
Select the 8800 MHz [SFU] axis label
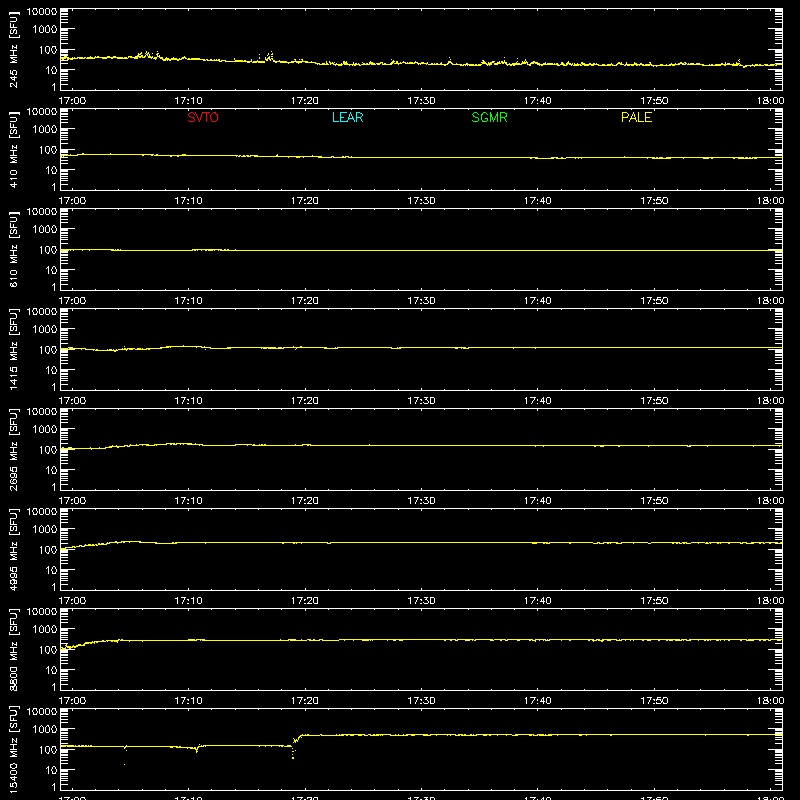point(13,649)
